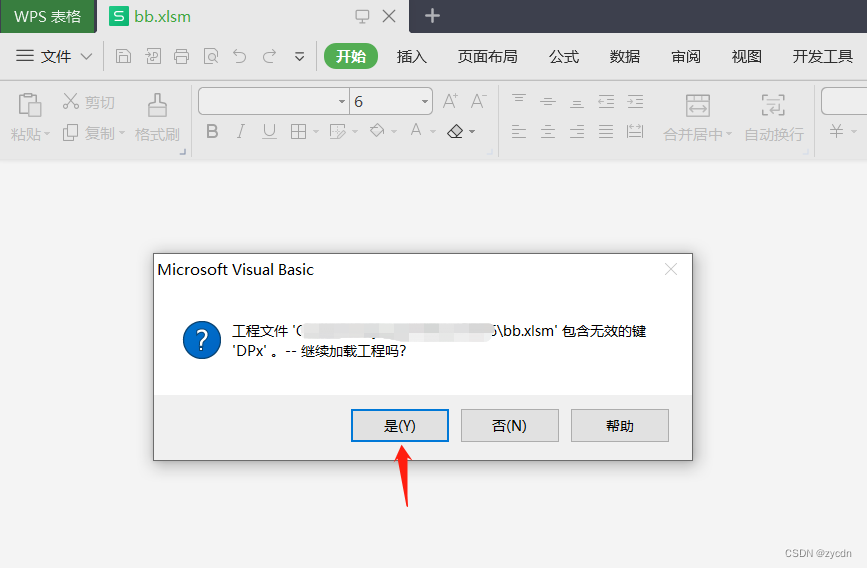
Task: Add a new document tab with plus
Action: [x=432, y=16]
